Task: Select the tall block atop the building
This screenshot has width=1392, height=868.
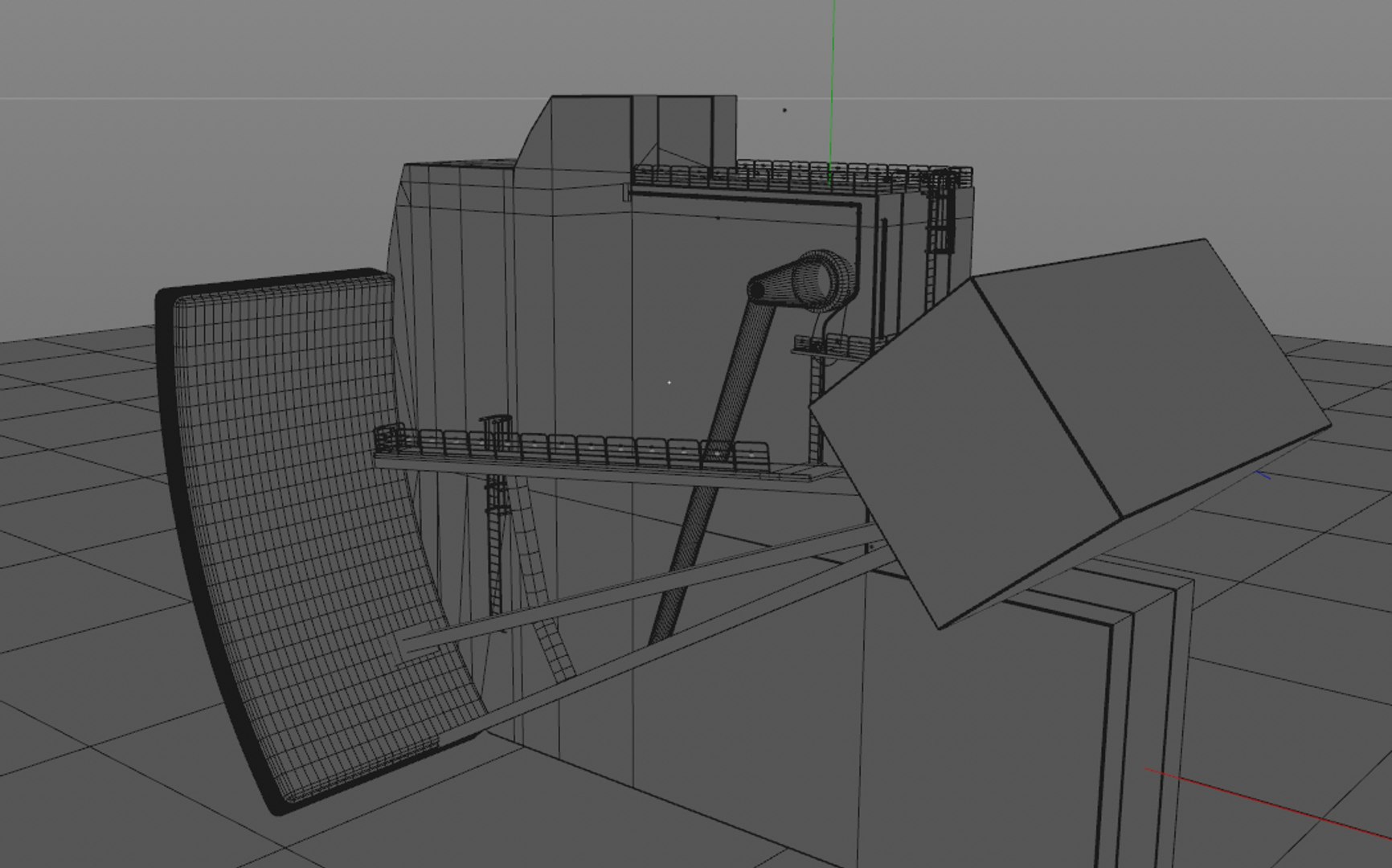Action: tap(627, 133)
